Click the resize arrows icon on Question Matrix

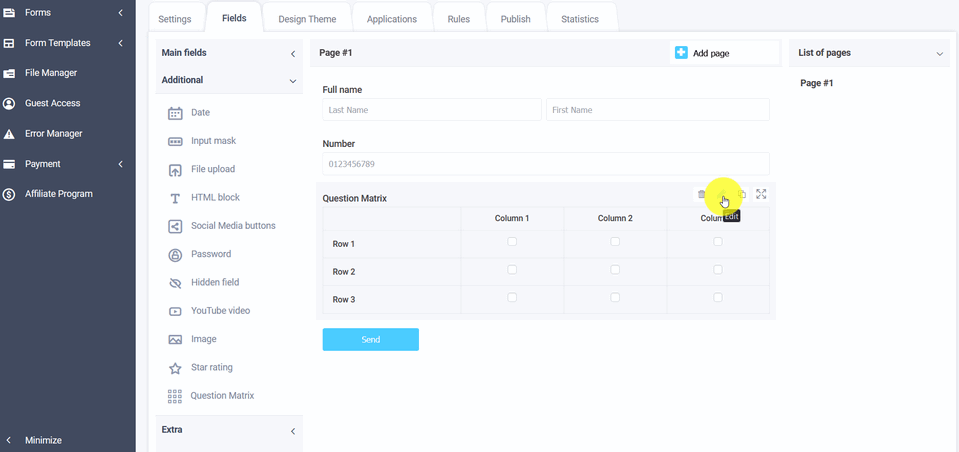coord(761,194)
